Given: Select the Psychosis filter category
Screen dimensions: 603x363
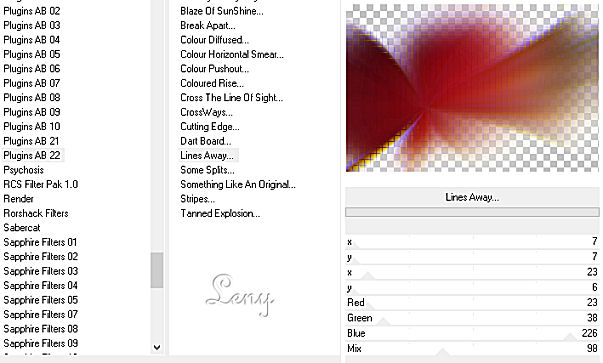Looking at the screenshot, I should [23, 170].
